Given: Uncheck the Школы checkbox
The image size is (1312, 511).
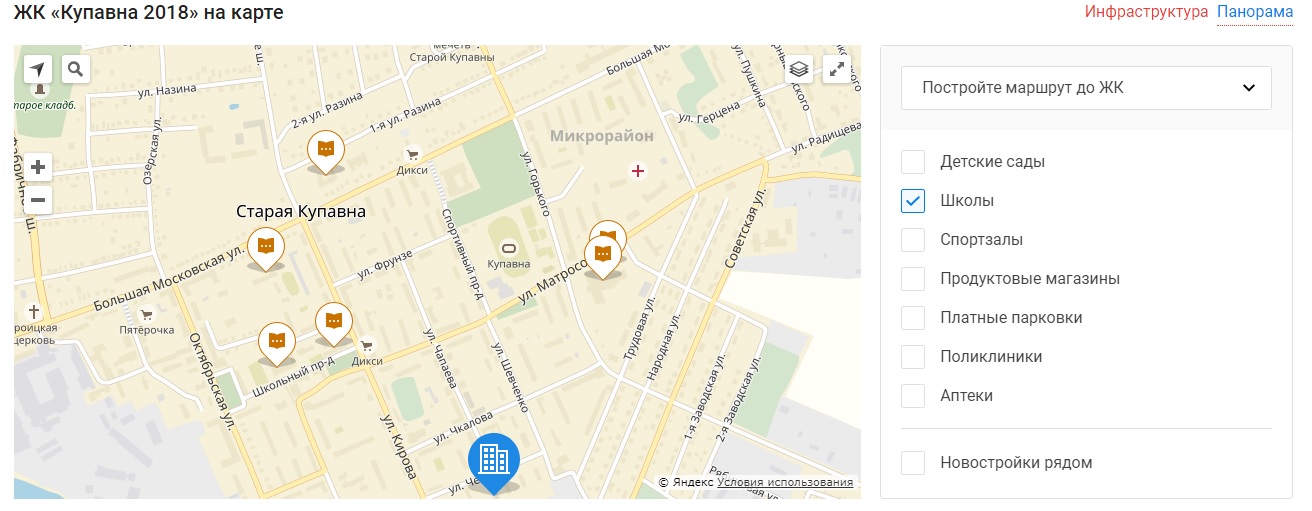Looking at the screenshot, I should pos(912,201).
